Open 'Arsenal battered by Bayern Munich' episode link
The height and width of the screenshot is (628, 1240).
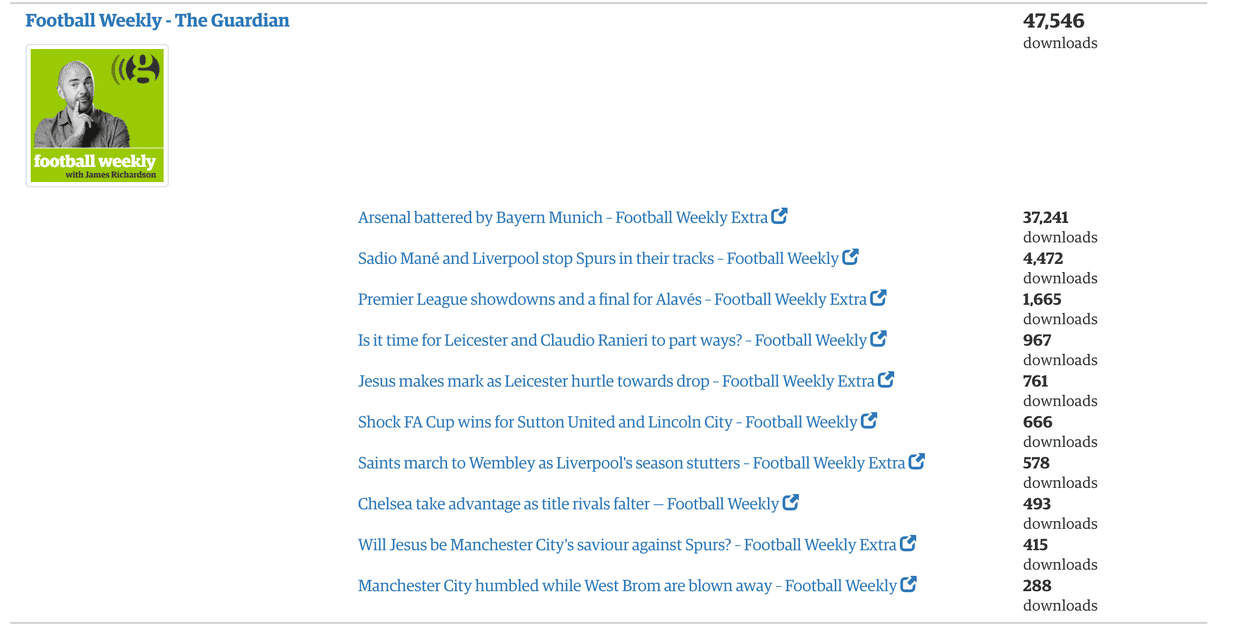point(562,218)
